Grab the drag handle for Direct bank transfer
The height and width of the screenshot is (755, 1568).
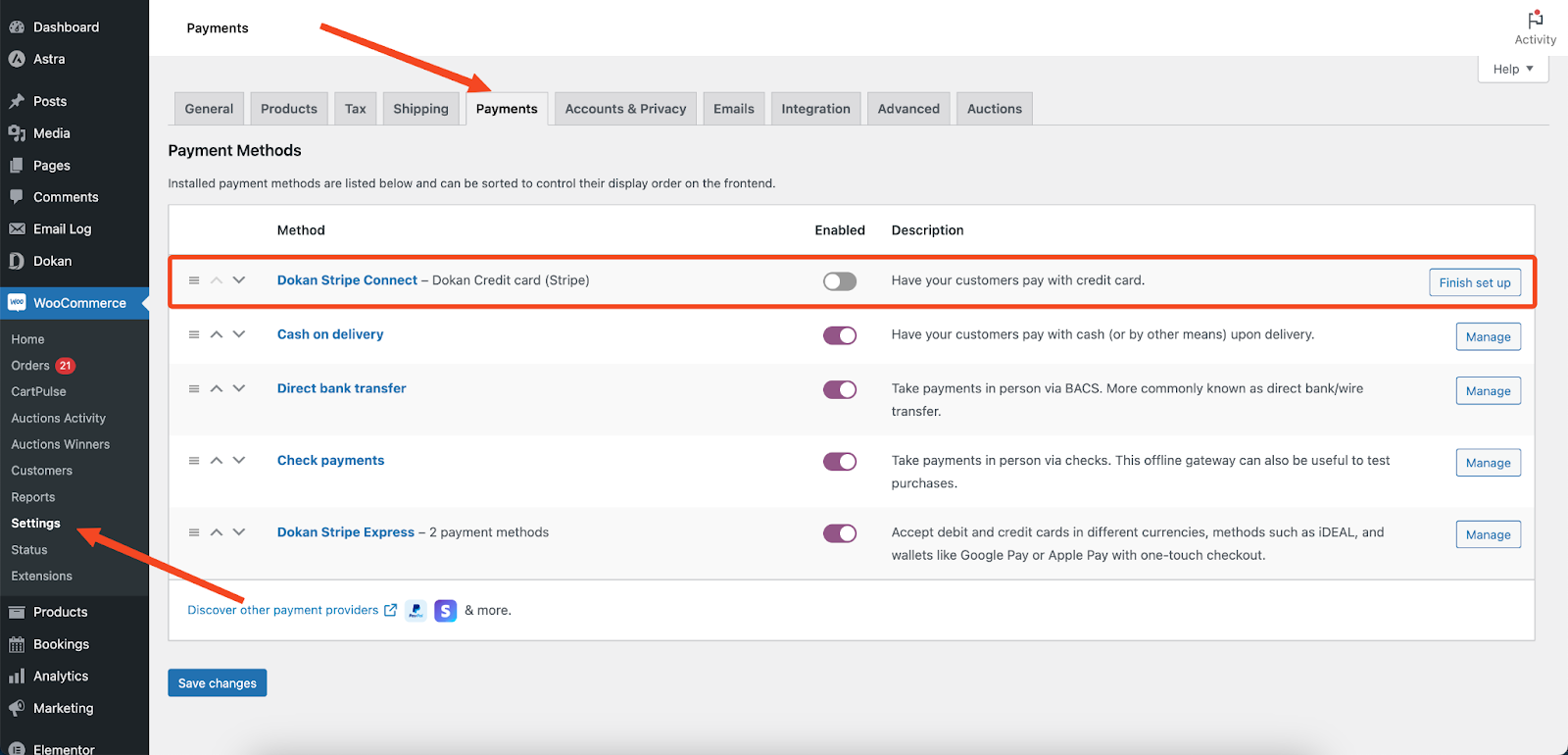coord(194,389)
